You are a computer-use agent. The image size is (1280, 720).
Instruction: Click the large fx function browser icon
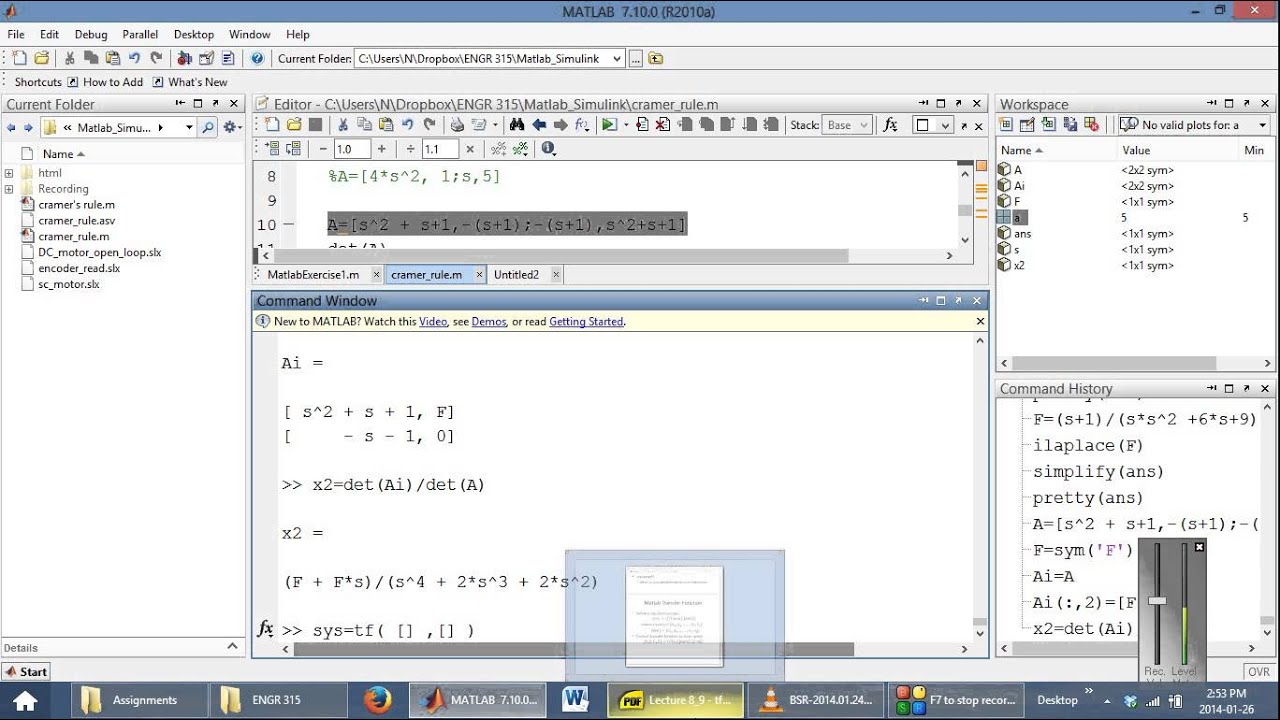[x=891, y=125]
